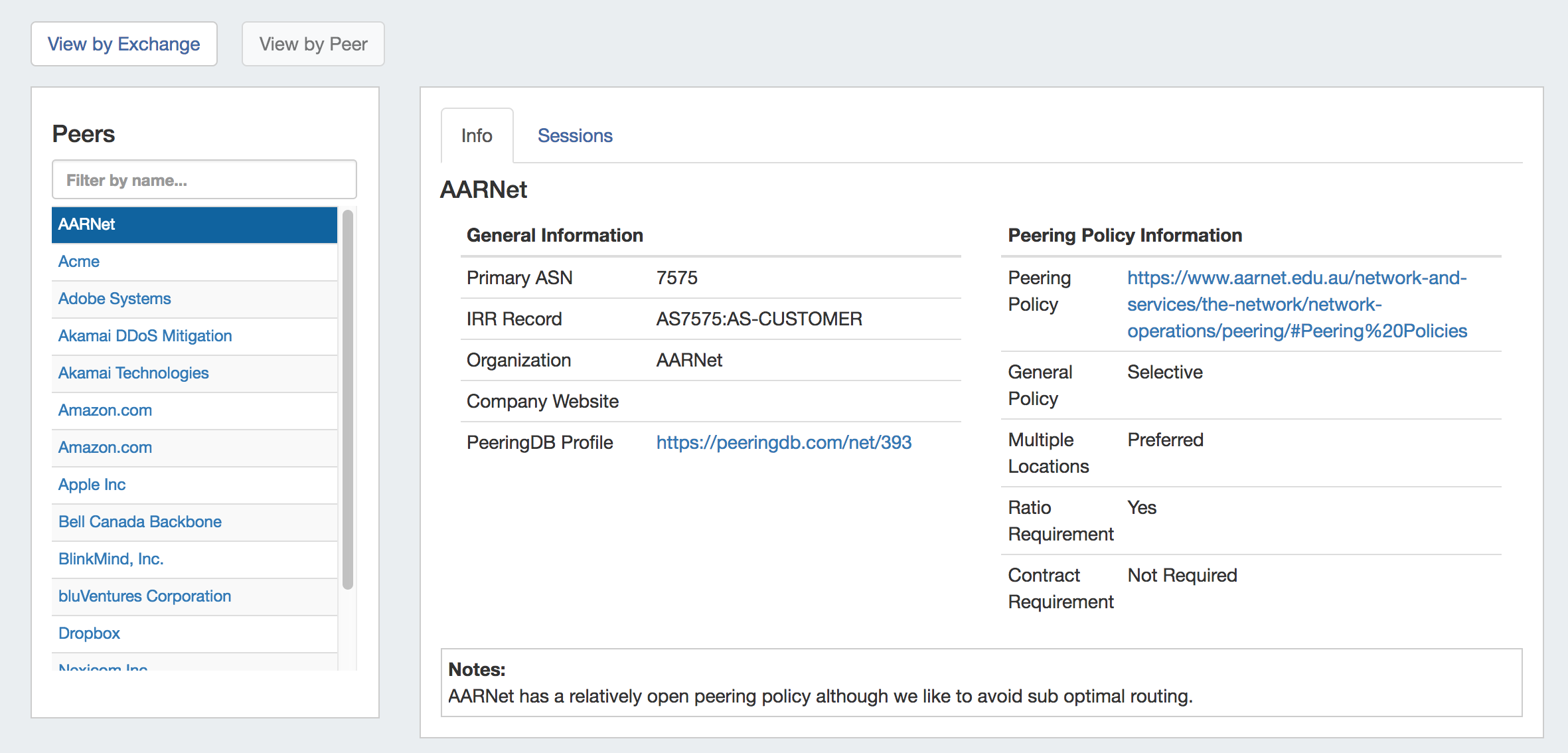
Task: Click the View by Exchange button
Action: [x=124, y=44]
